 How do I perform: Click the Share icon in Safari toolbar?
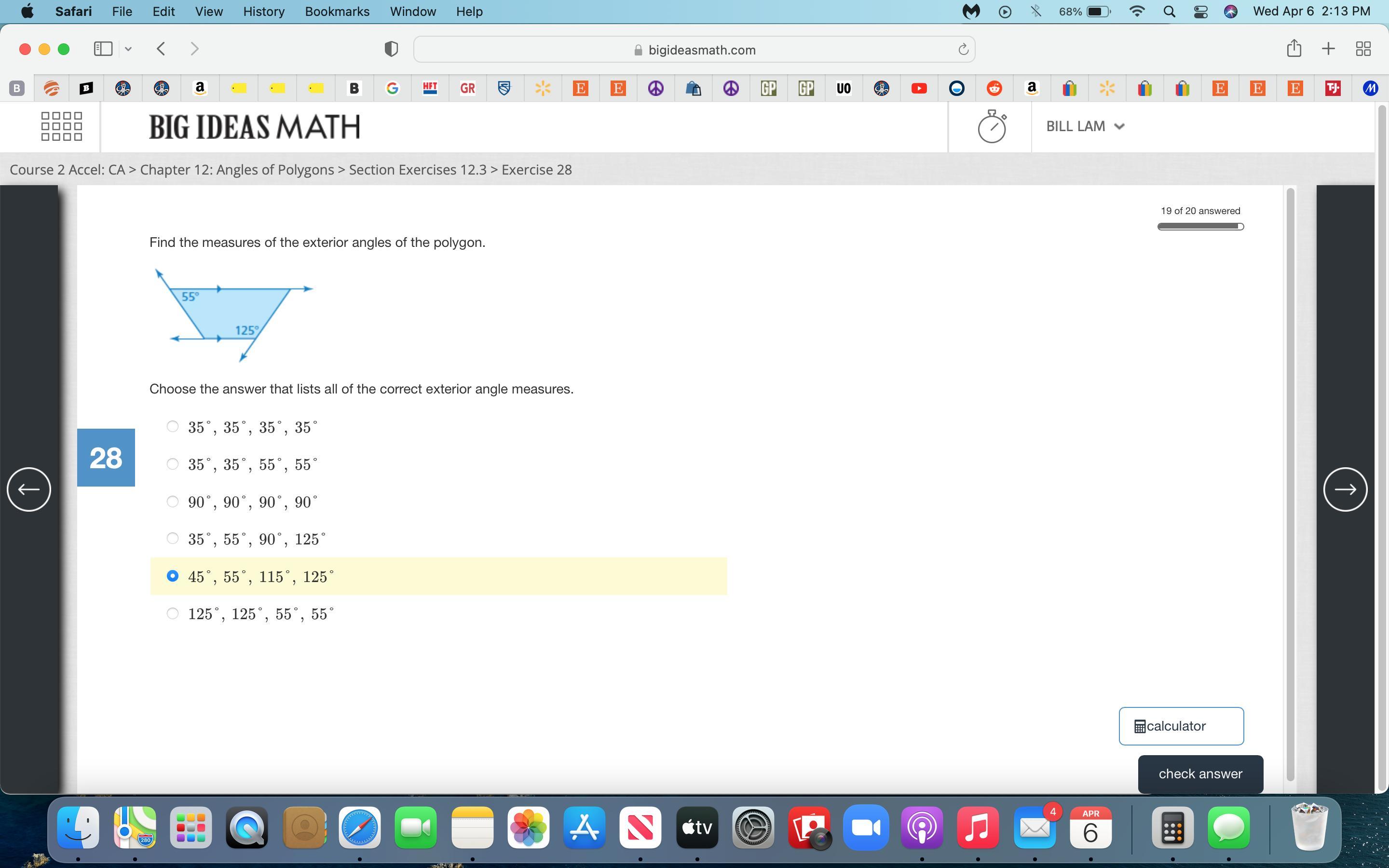coord(1294,48)
